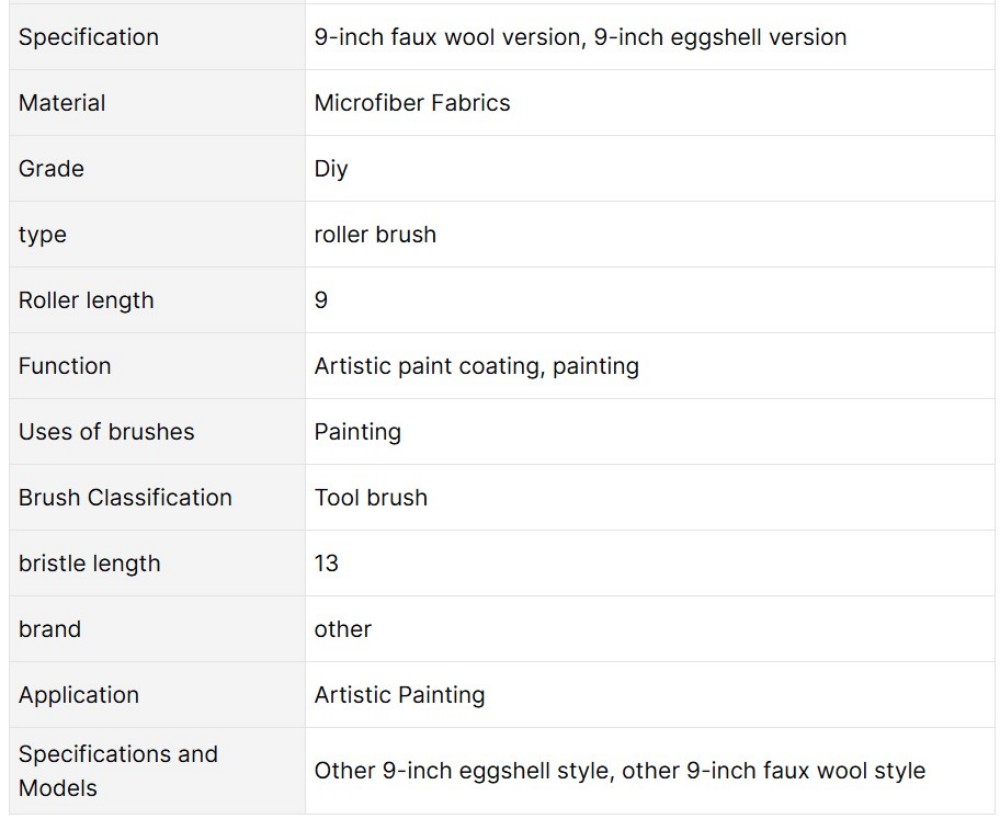Click the Uses of brushes label
Viewport: 1000px width, 819px height.
coord(107,431)
